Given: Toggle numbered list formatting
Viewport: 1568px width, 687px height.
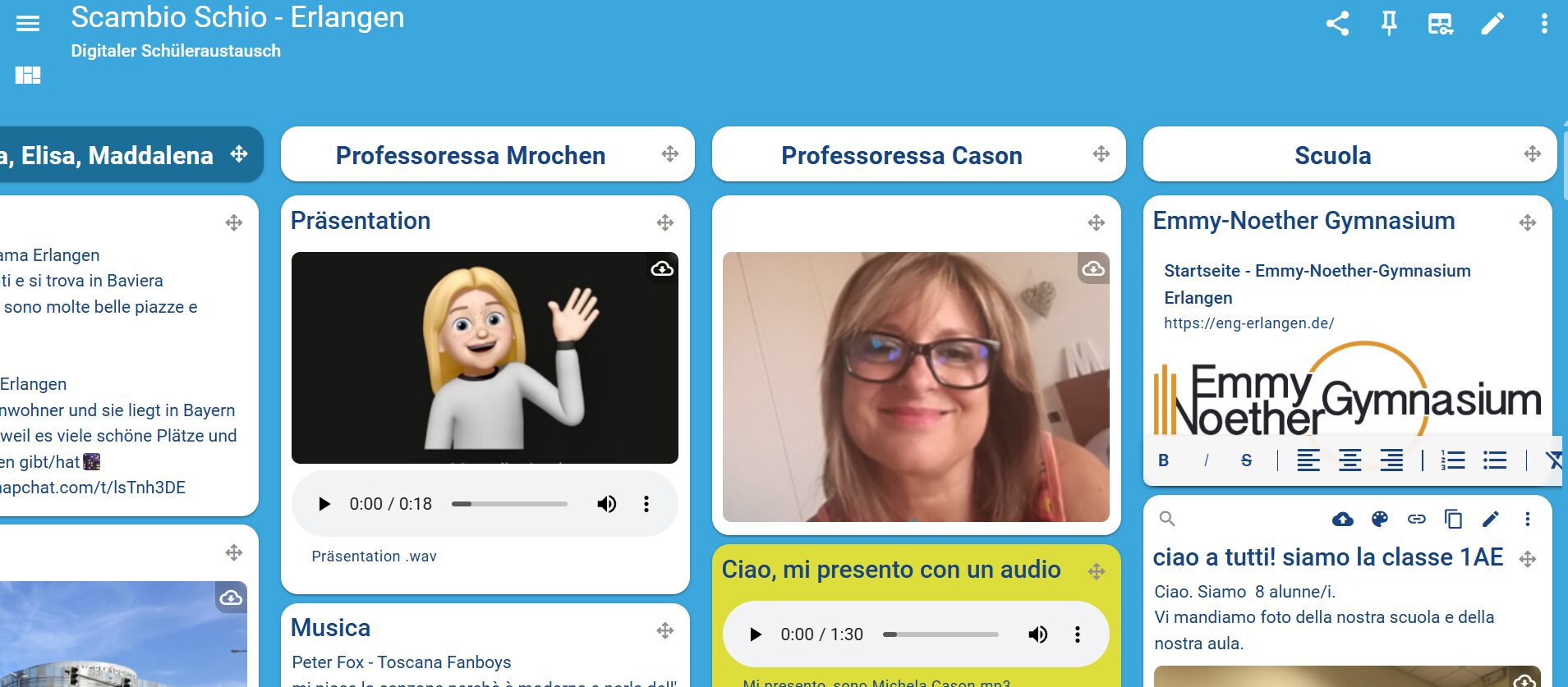Looking at the screenshot, I should click(1453, 460).
